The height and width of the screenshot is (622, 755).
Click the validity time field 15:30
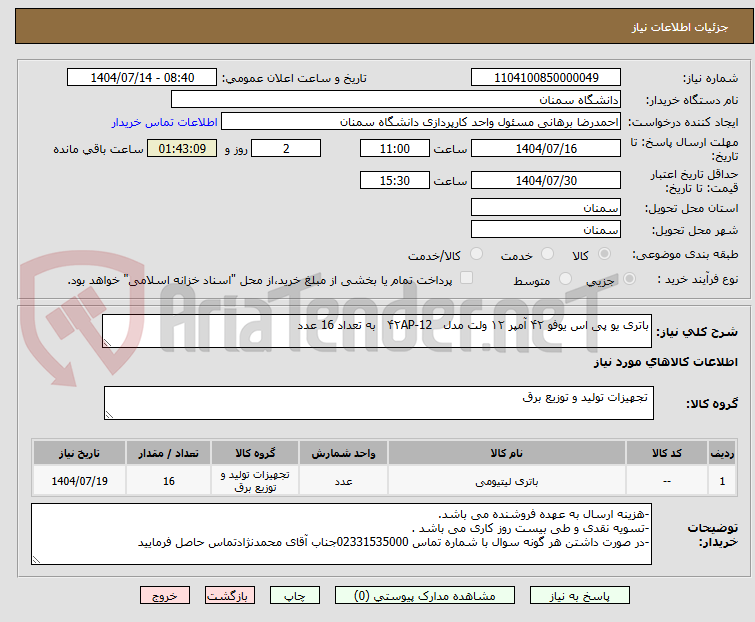tap(394, 181)
